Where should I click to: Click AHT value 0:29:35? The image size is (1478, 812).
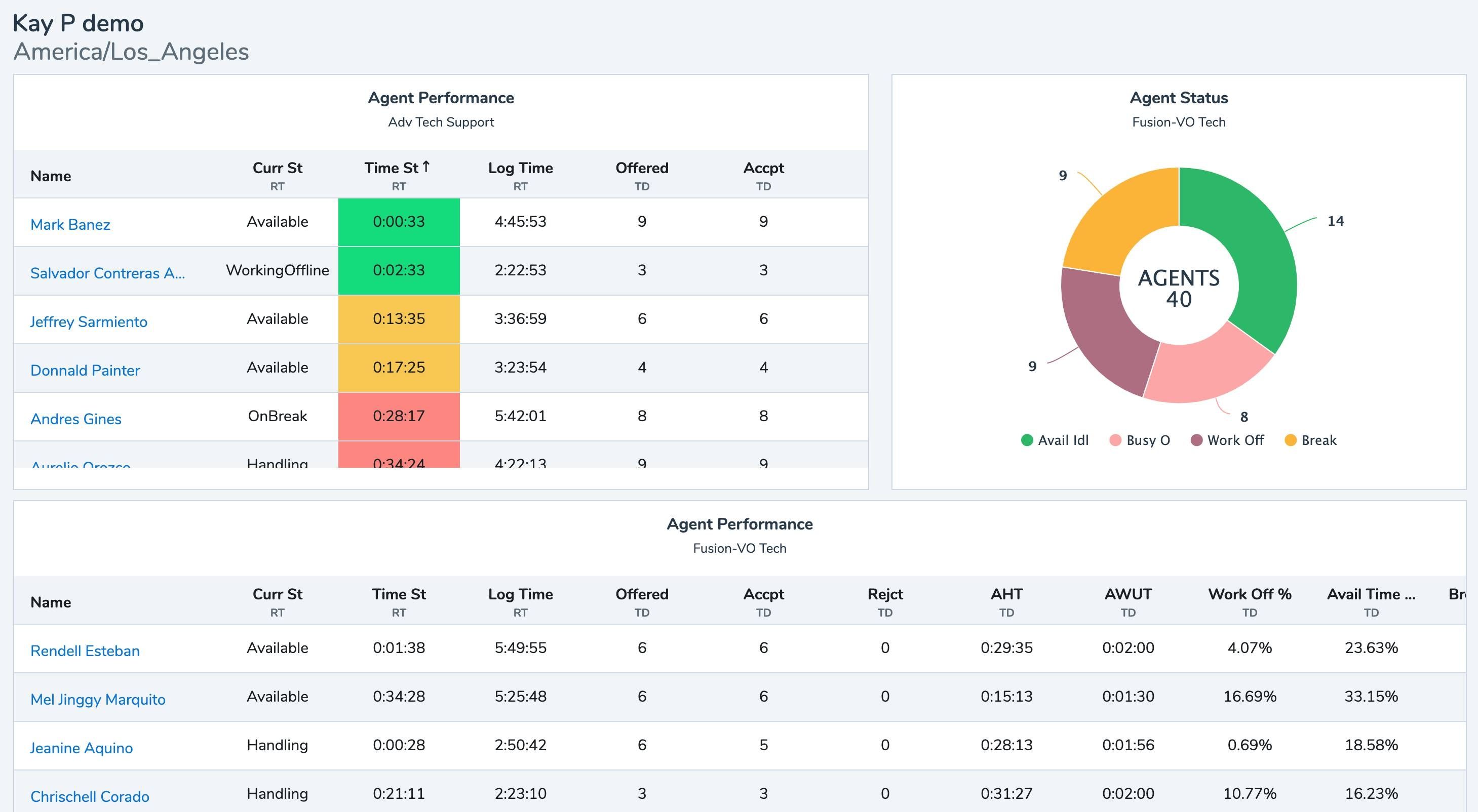click(x=1007, y=648)
